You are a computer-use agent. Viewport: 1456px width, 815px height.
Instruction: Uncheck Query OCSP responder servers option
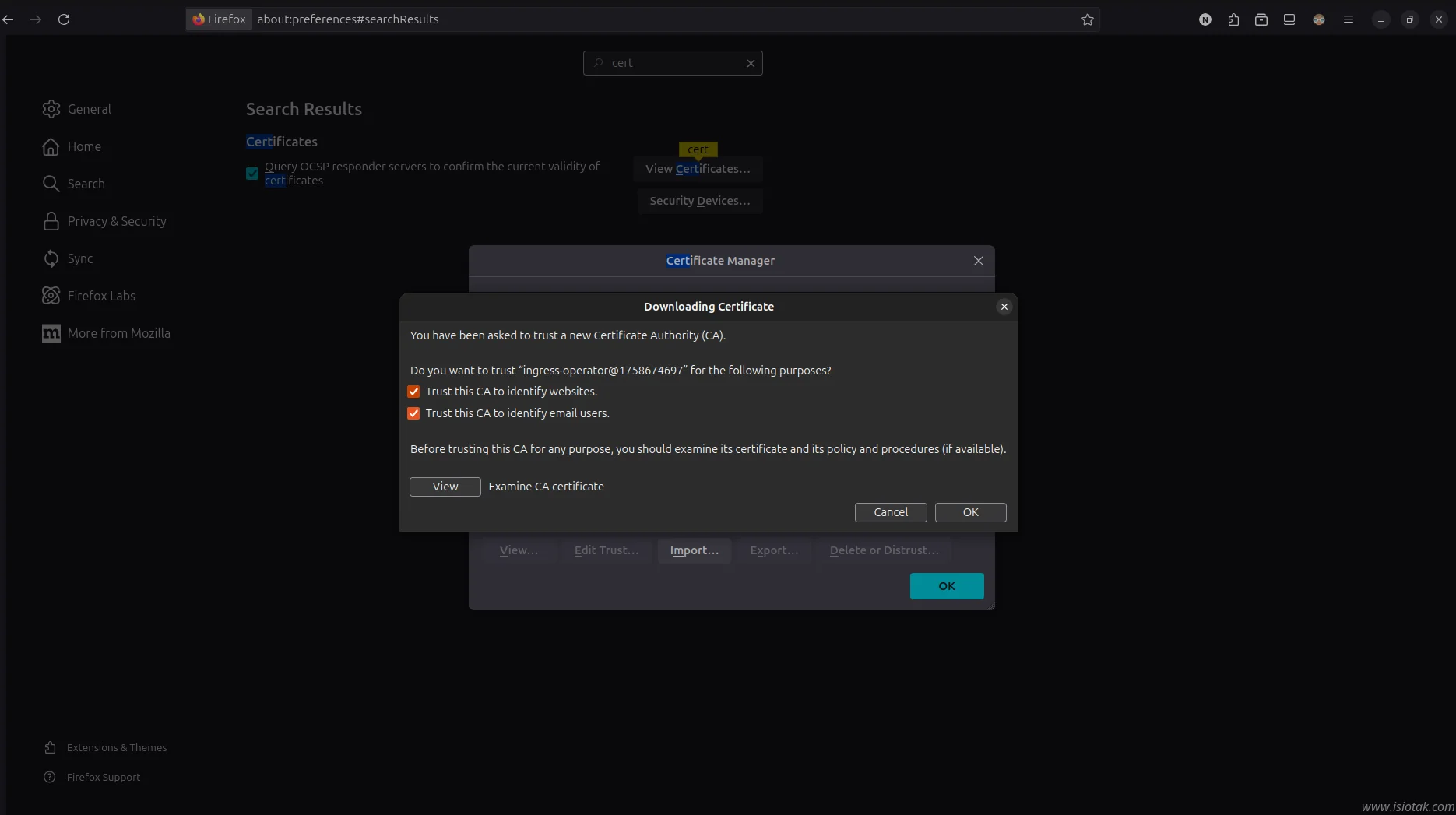(252, 174)
